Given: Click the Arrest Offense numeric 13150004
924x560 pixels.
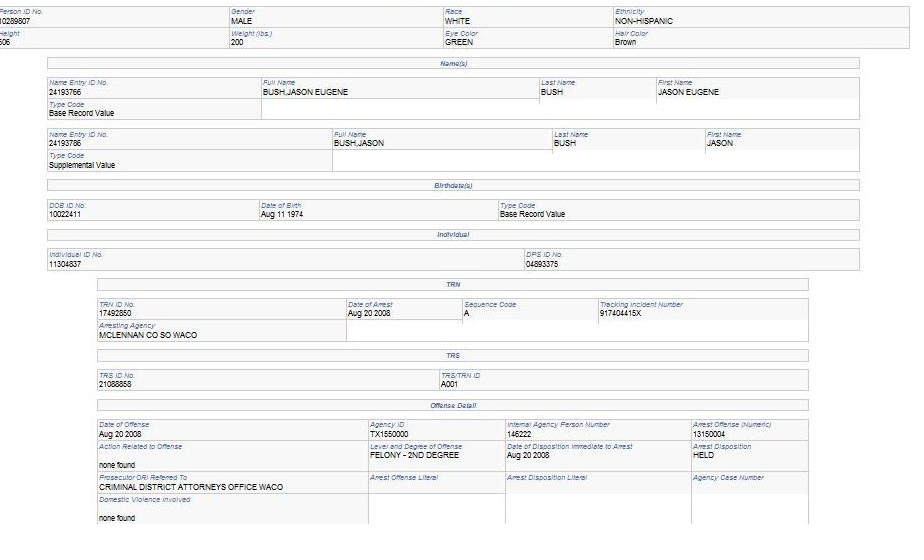Looking at the screenshot, I should coord(709,434).
